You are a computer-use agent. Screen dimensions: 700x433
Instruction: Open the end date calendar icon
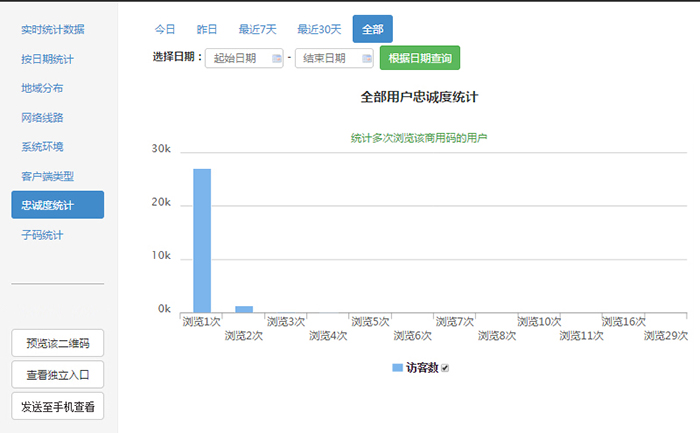coord(366,59)
